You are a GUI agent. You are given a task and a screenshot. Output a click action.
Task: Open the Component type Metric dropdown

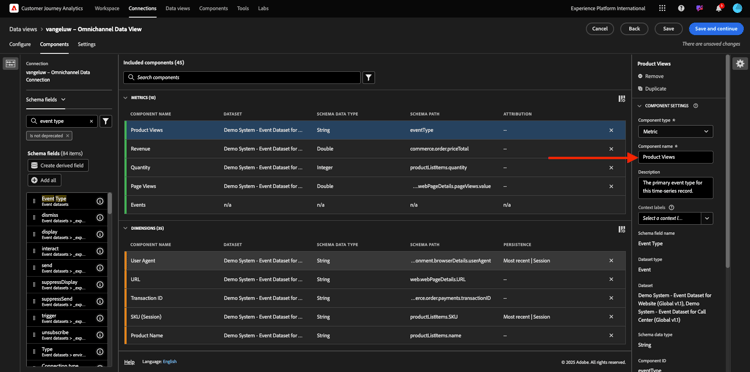pos(675,131)
